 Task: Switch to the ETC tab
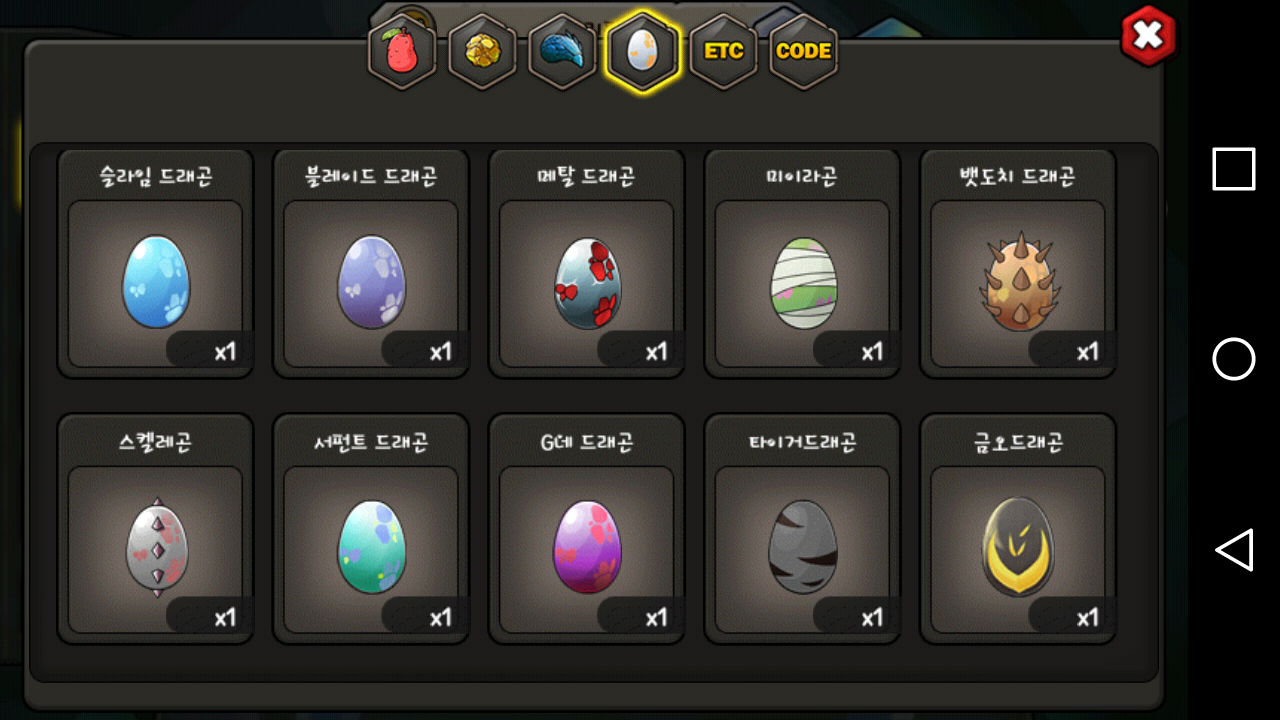click(x=723, y=51)
